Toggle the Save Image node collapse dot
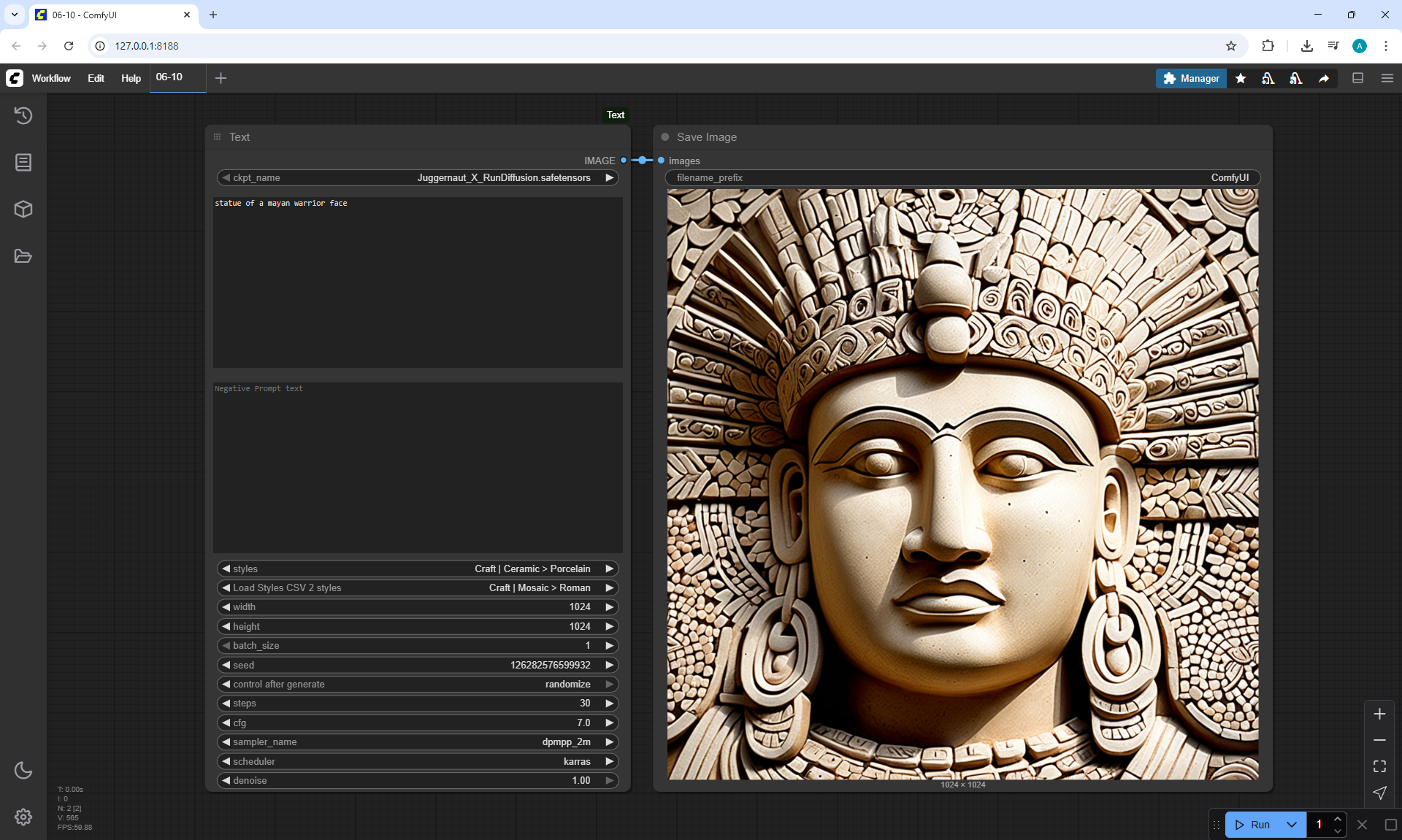This screenshot has height=840, width=1402. (x=665, y=137)
